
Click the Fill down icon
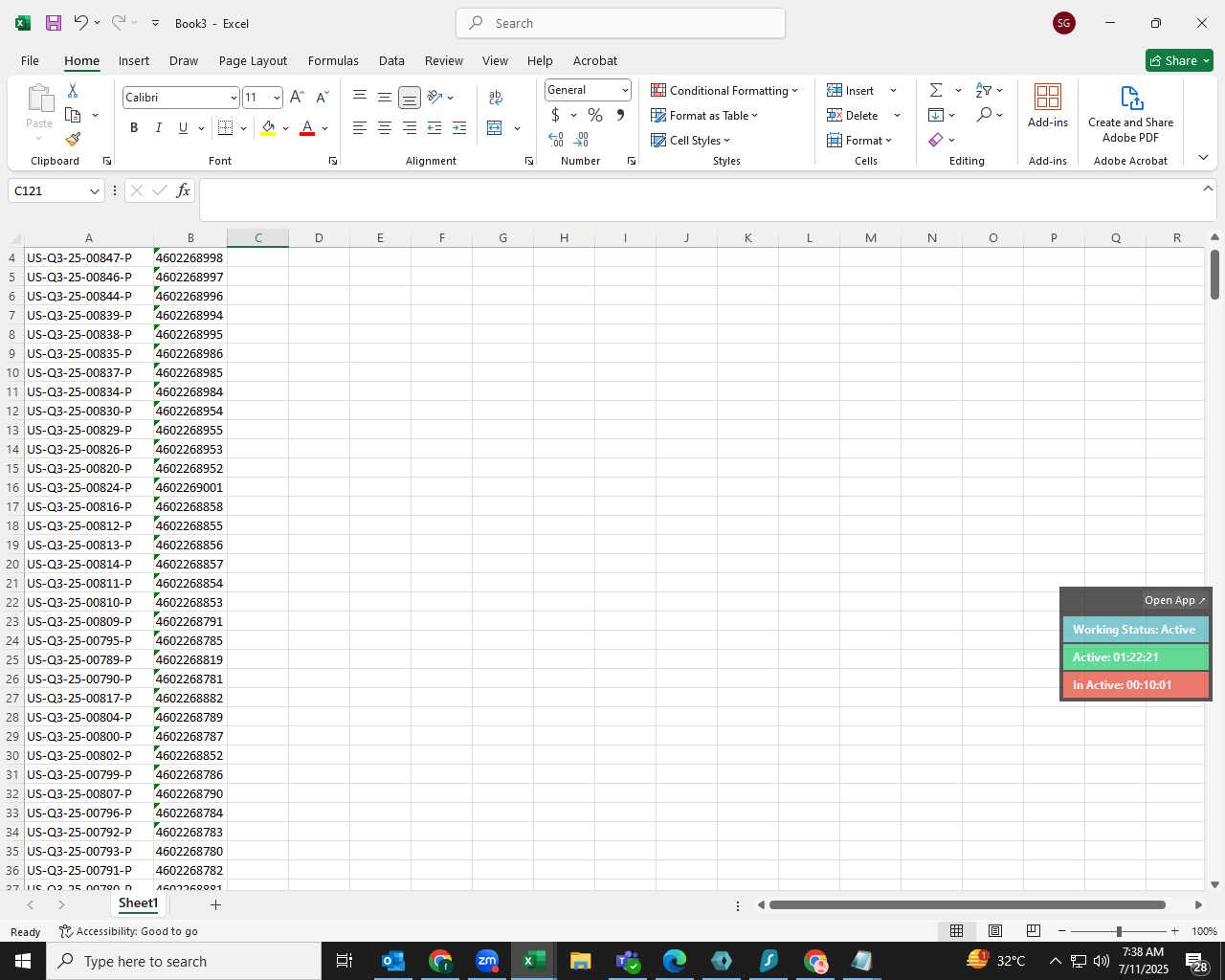coord(936,115)
